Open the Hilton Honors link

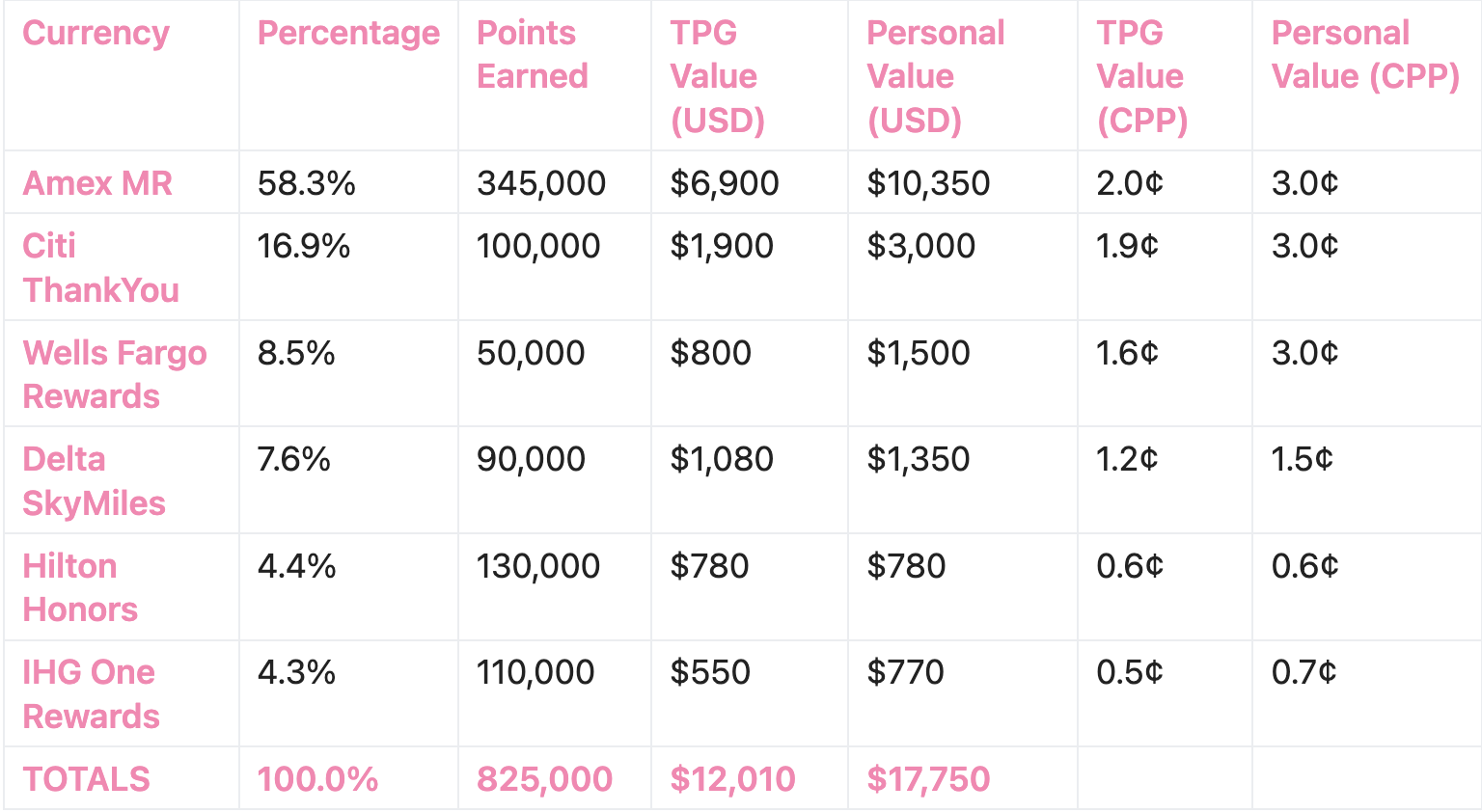tap(80, 587)
